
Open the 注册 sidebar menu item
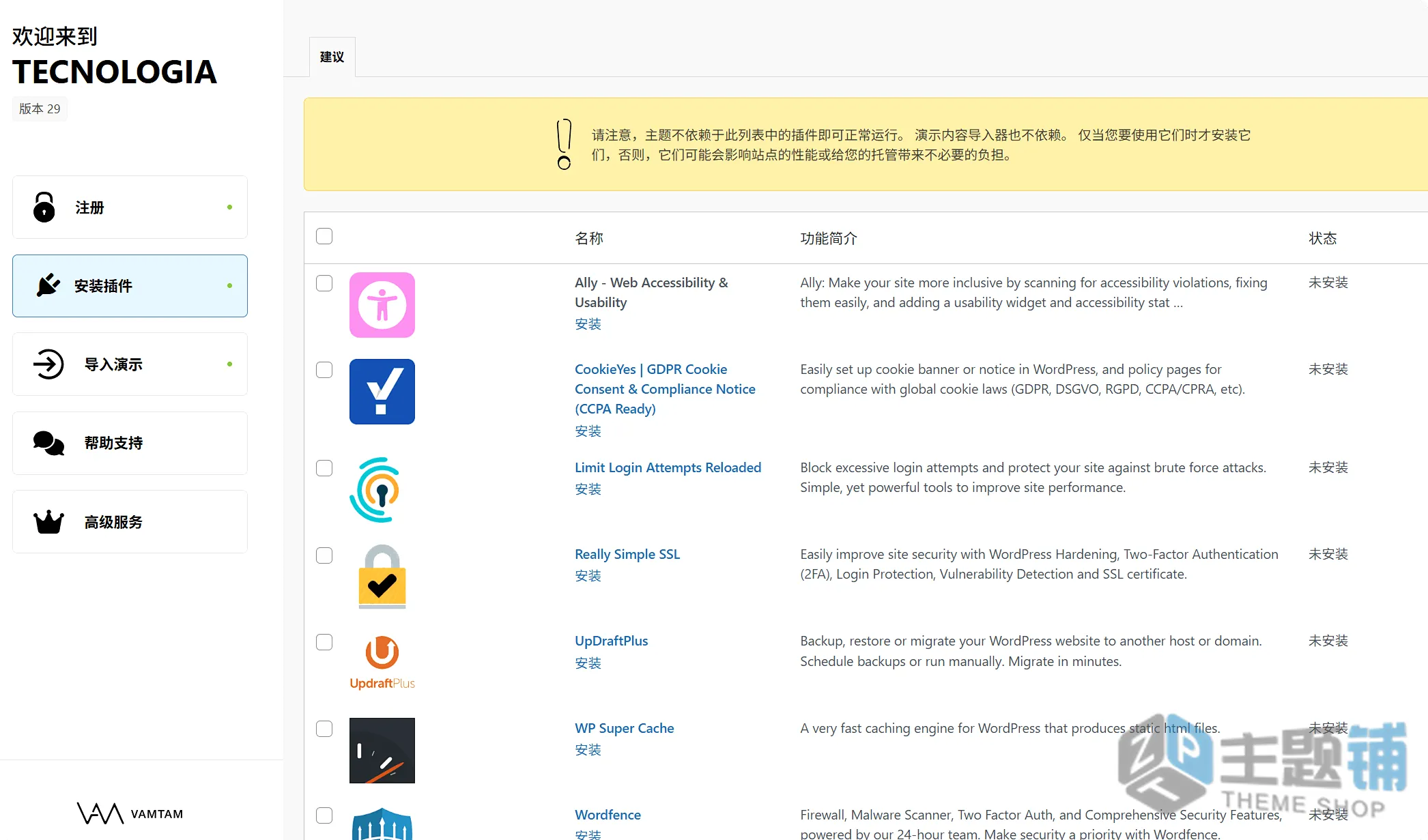click(x=130, y=207)
